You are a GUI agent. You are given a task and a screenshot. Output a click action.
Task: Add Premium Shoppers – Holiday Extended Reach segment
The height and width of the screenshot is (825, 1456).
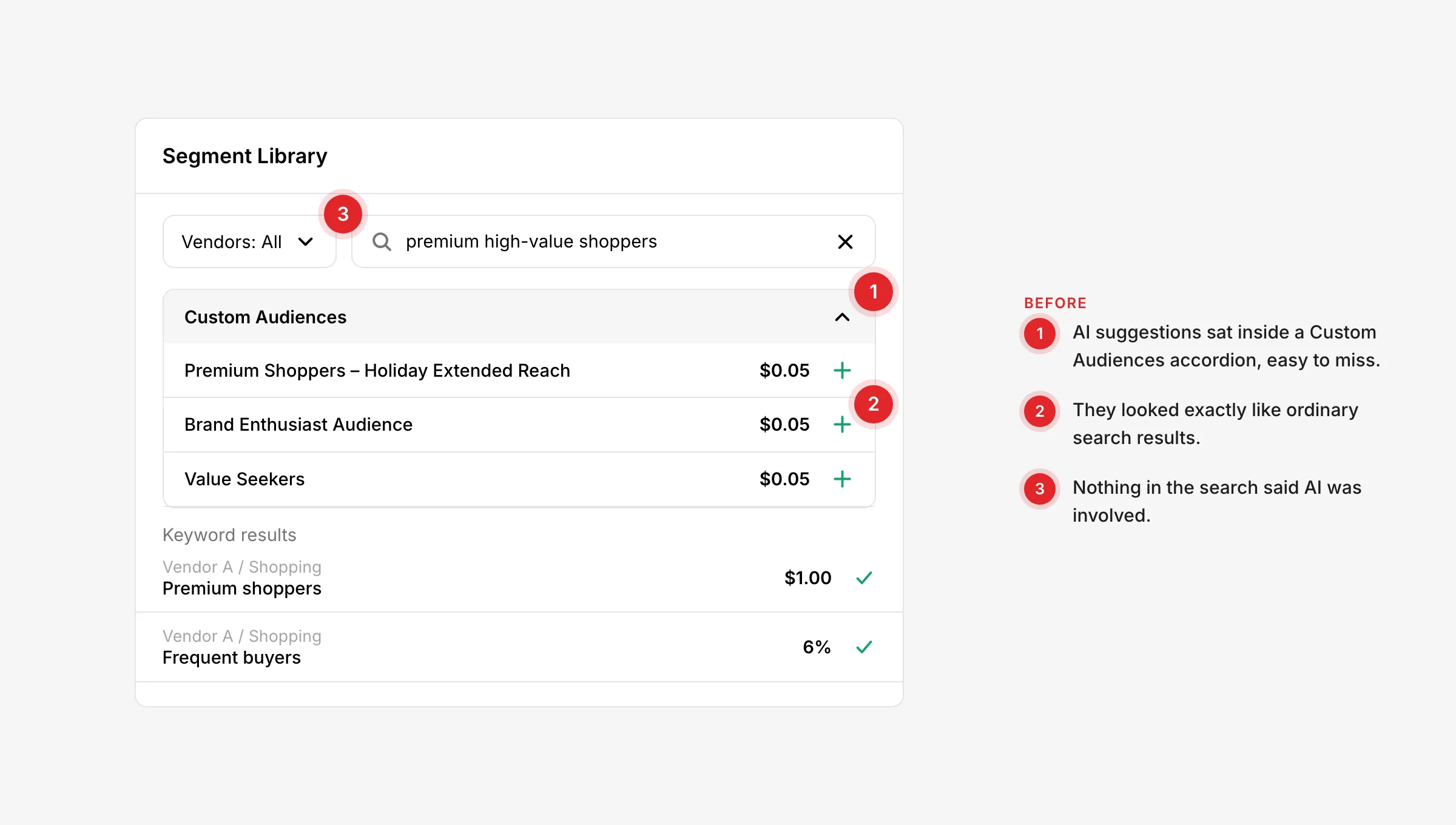pyautogui.click(x=842, y=370)
